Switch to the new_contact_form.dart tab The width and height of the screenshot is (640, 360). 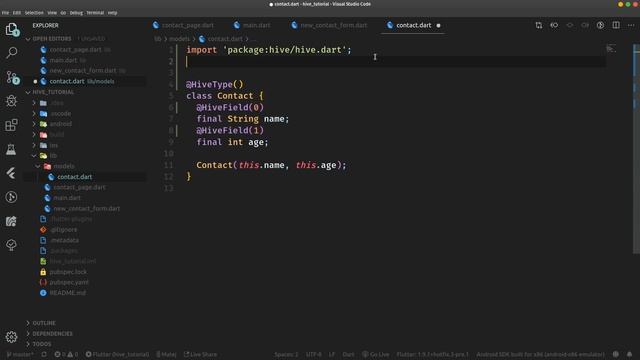coord(329,25)
